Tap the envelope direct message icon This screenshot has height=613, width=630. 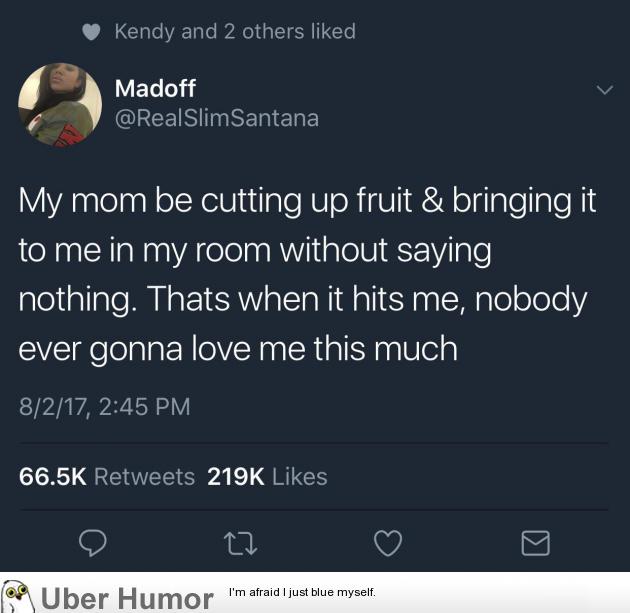(536, 543)
